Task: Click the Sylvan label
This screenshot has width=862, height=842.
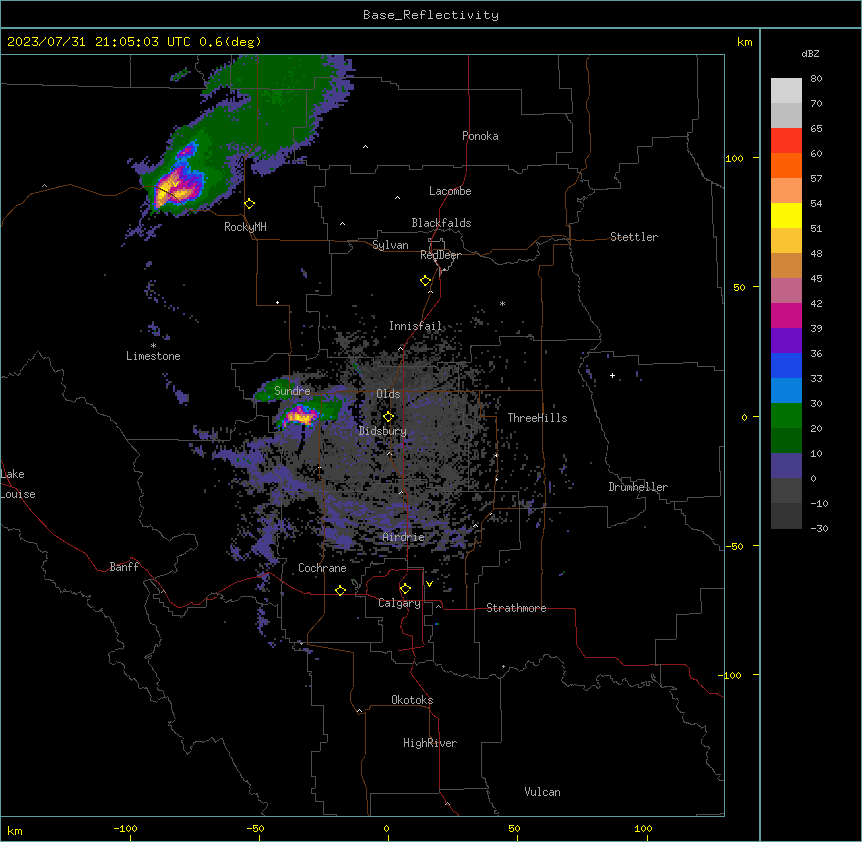Action: coord(390,245)
